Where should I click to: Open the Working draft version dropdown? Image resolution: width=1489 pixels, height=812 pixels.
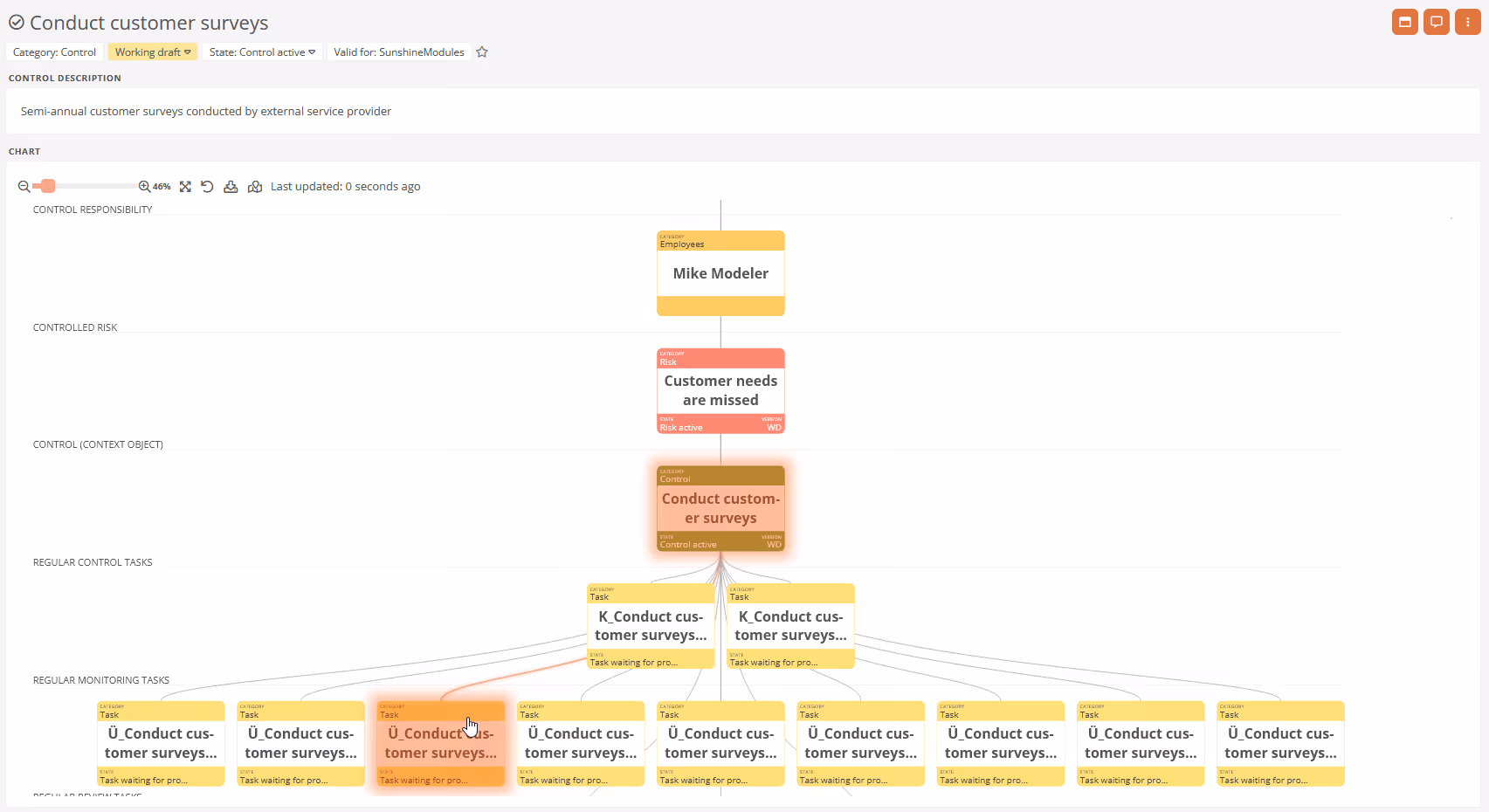(153, 52)
